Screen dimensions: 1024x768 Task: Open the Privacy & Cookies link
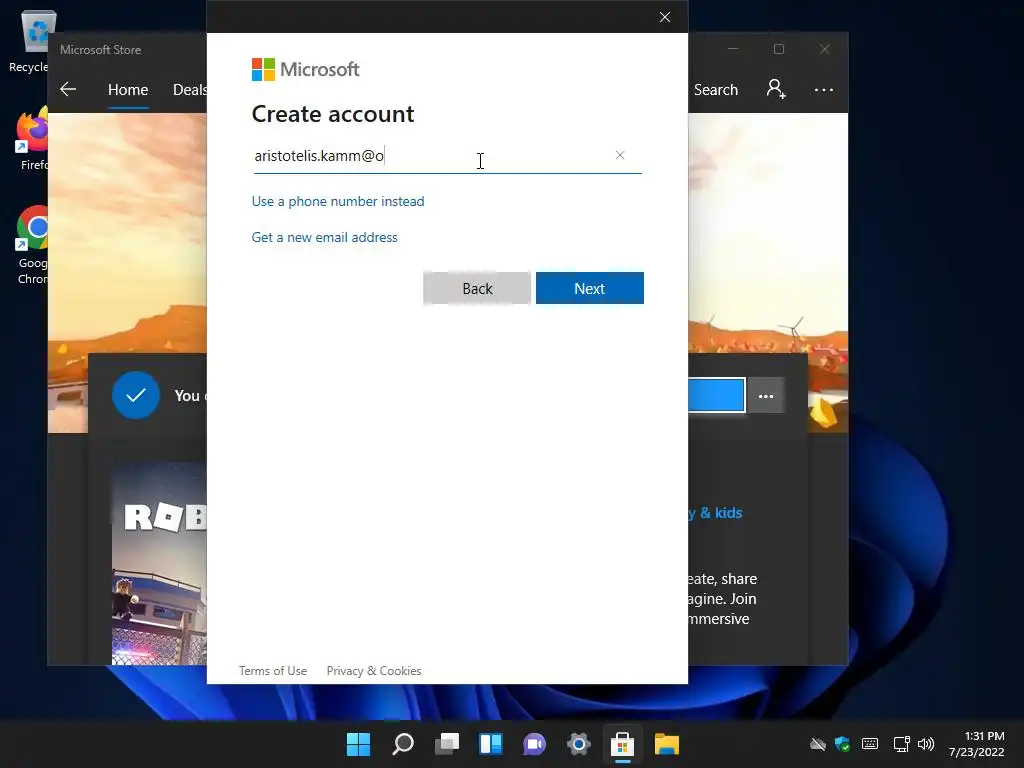374,671
